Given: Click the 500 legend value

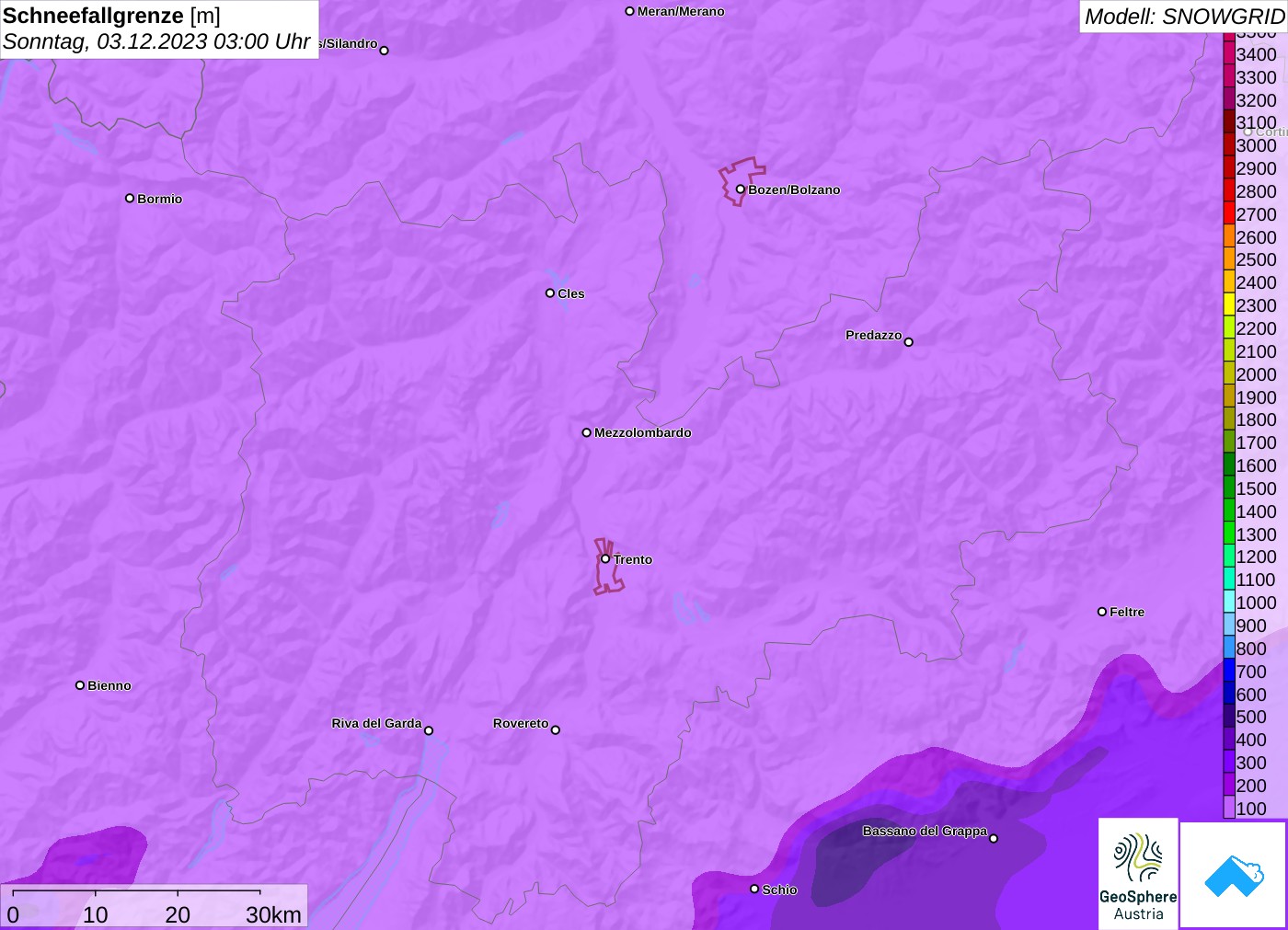Looking at the screenshot, I should click(1250, 717).
